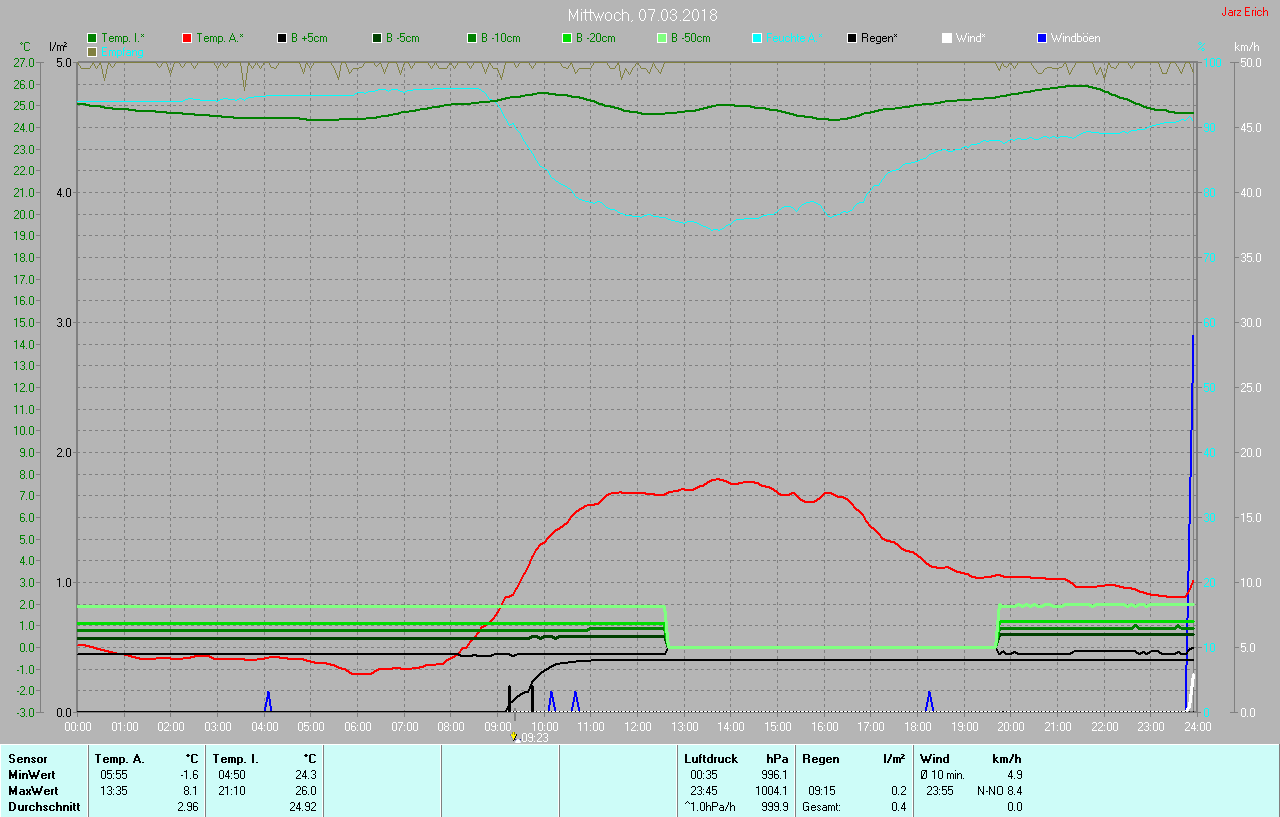Image resolution: width=1280 pixels, height=817 pixels.
Task: Click the B -20cm legend square
Action: [x=567, y=38]
